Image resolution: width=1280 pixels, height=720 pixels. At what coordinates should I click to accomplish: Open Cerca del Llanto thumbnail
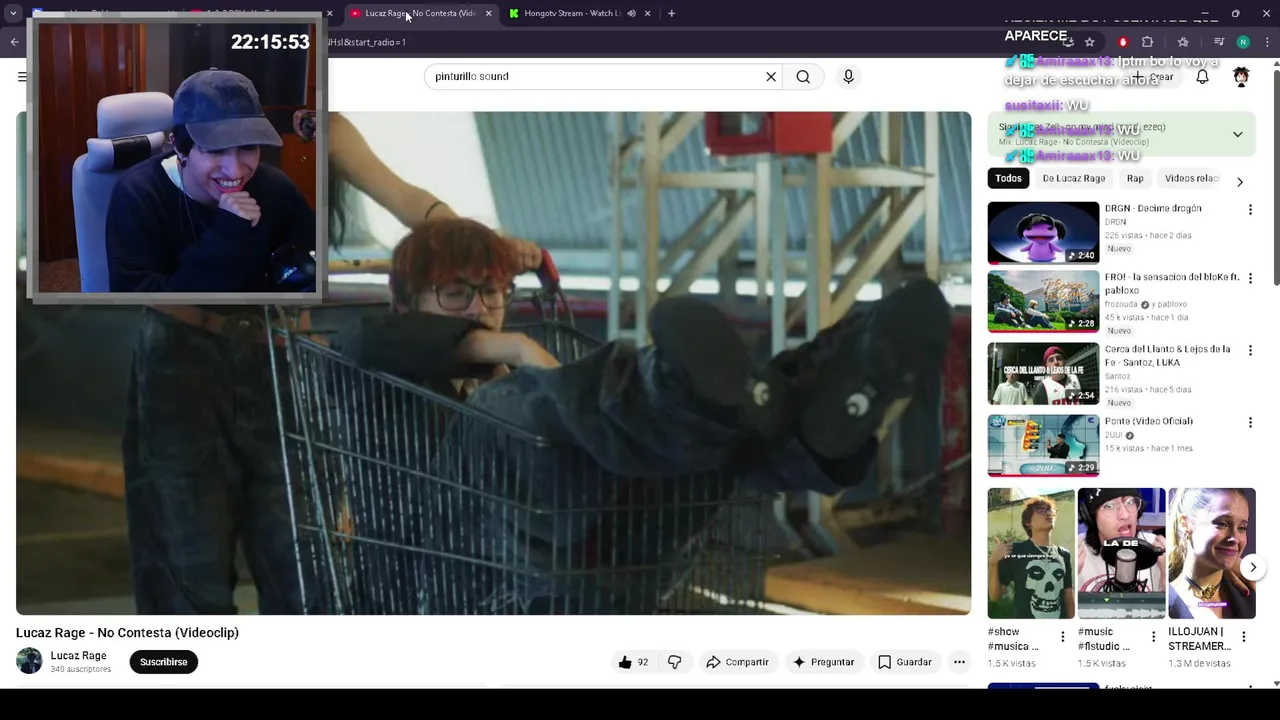(x=1043, y=374)
